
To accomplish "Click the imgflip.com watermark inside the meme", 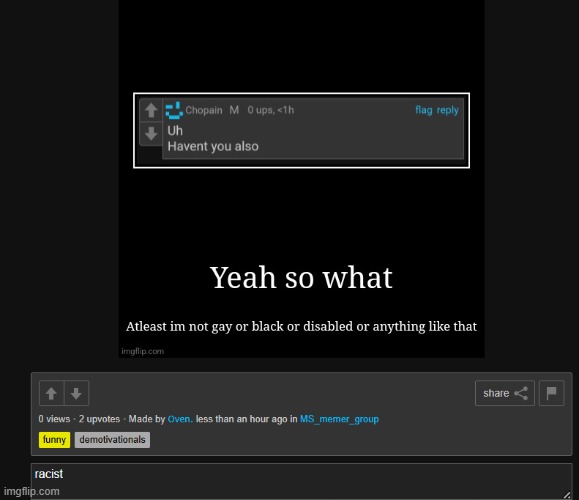I will (143, 351).
